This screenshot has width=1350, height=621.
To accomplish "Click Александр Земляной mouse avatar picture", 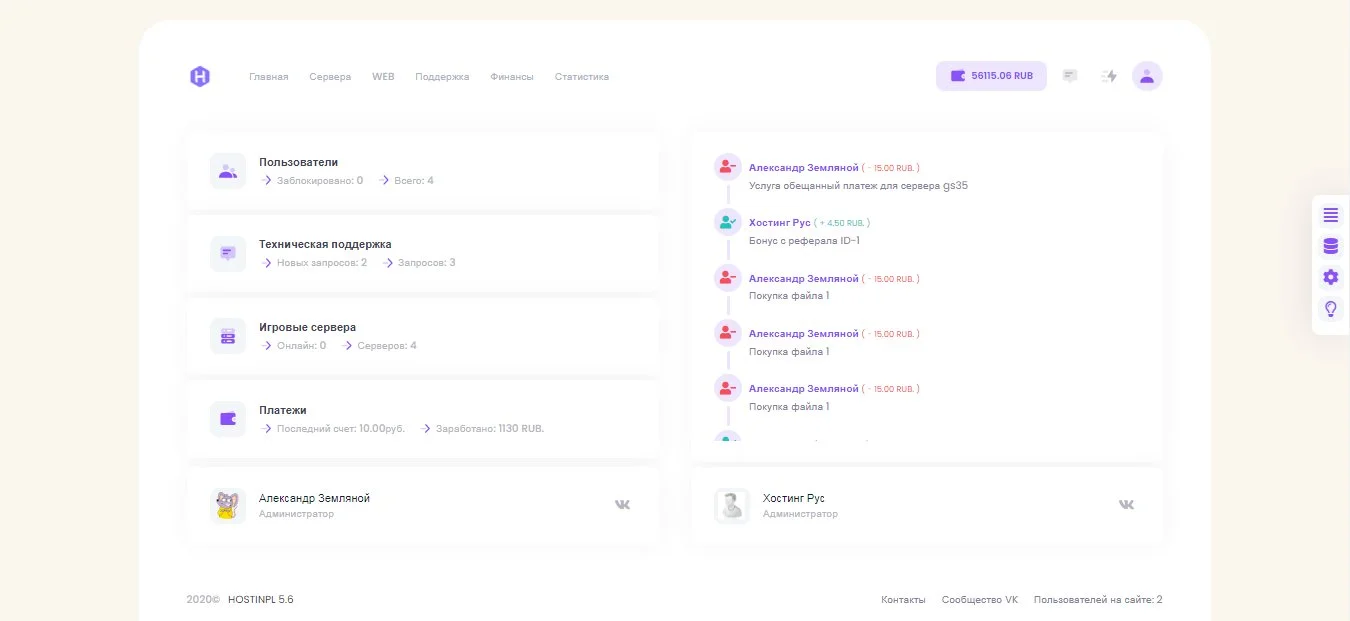I will pyautogui.click(x=228, y=506).
